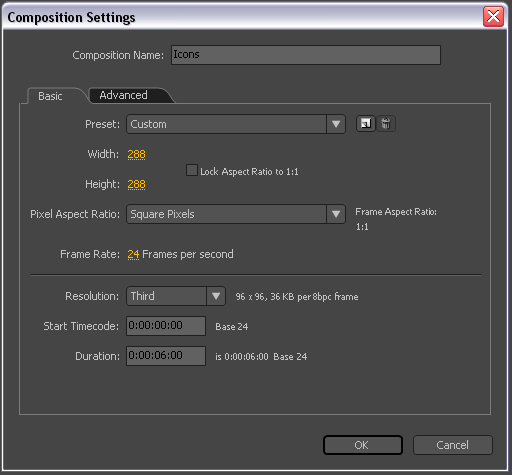Viewport: 512px width, 475px height.
Task: Click the Height value 288
Action: click(x=136, y=184)
